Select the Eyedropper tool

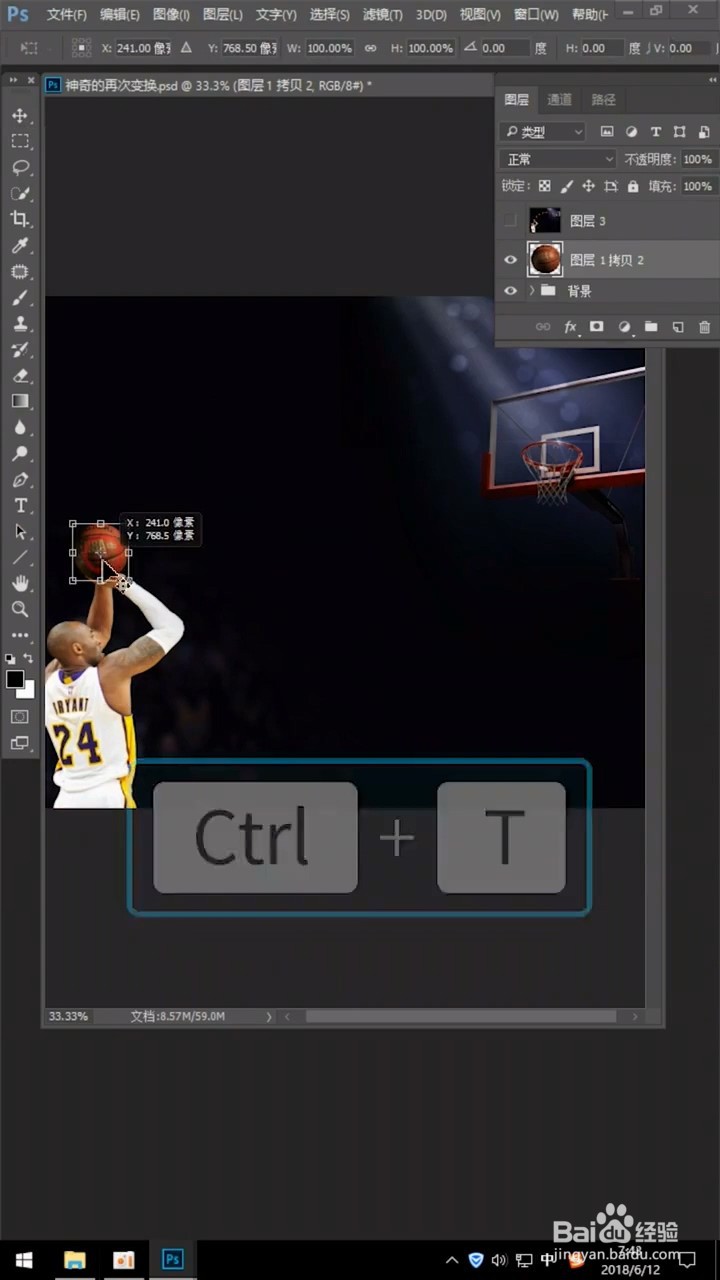click(20, 246)
